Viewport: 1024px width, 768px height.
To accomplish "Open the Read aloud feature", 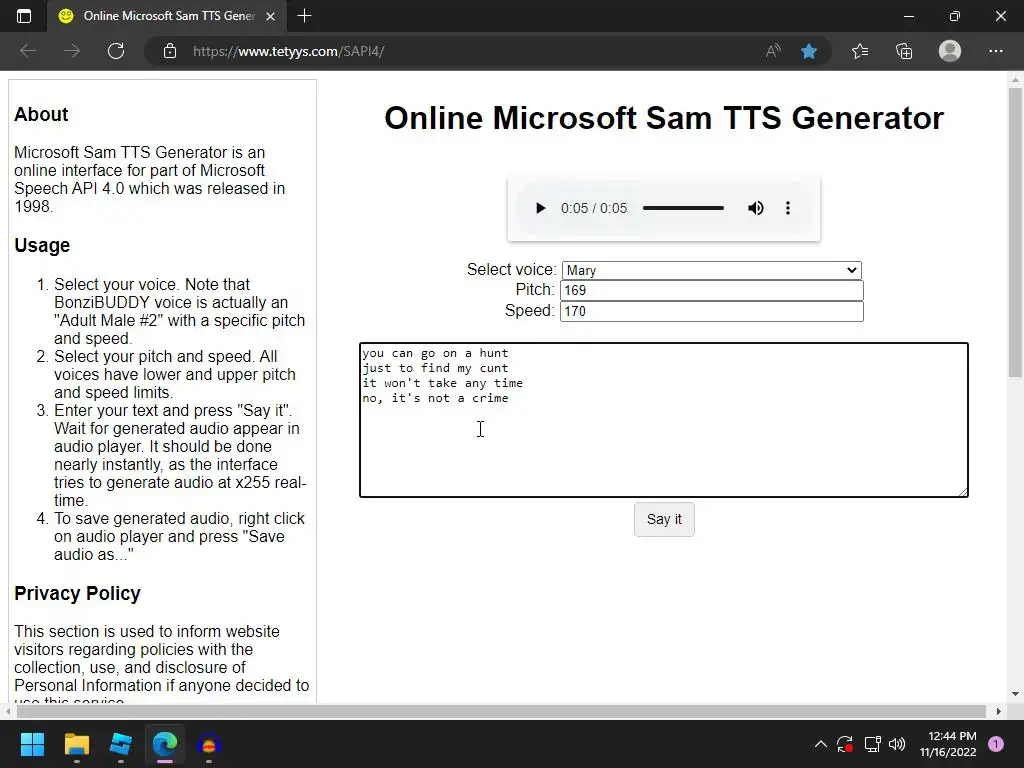I will (773, 51).
